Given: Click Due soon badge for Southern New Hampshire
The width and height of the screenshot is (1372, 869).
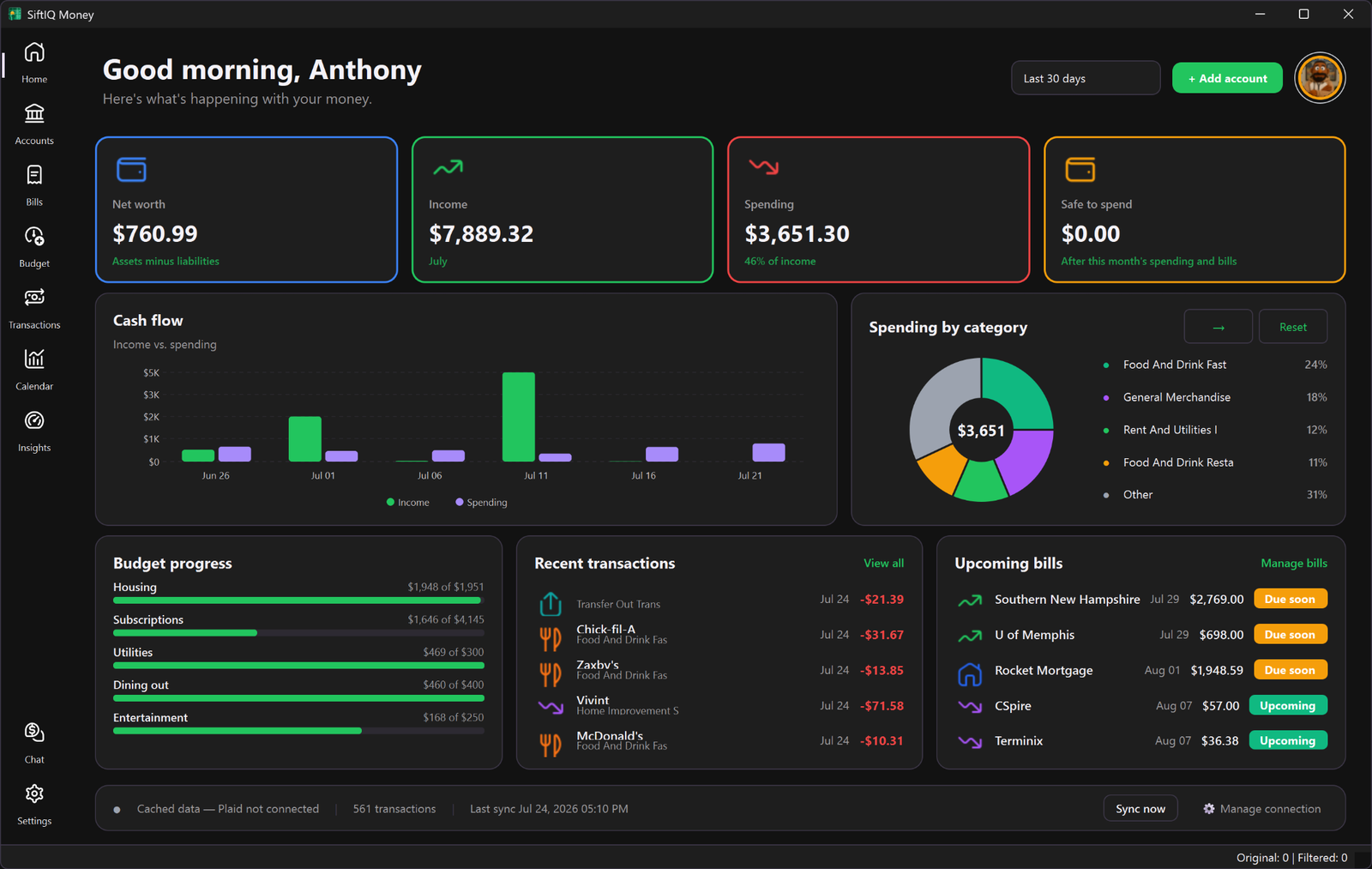Looking at the screenshot, I should (x=1291, y=599).
